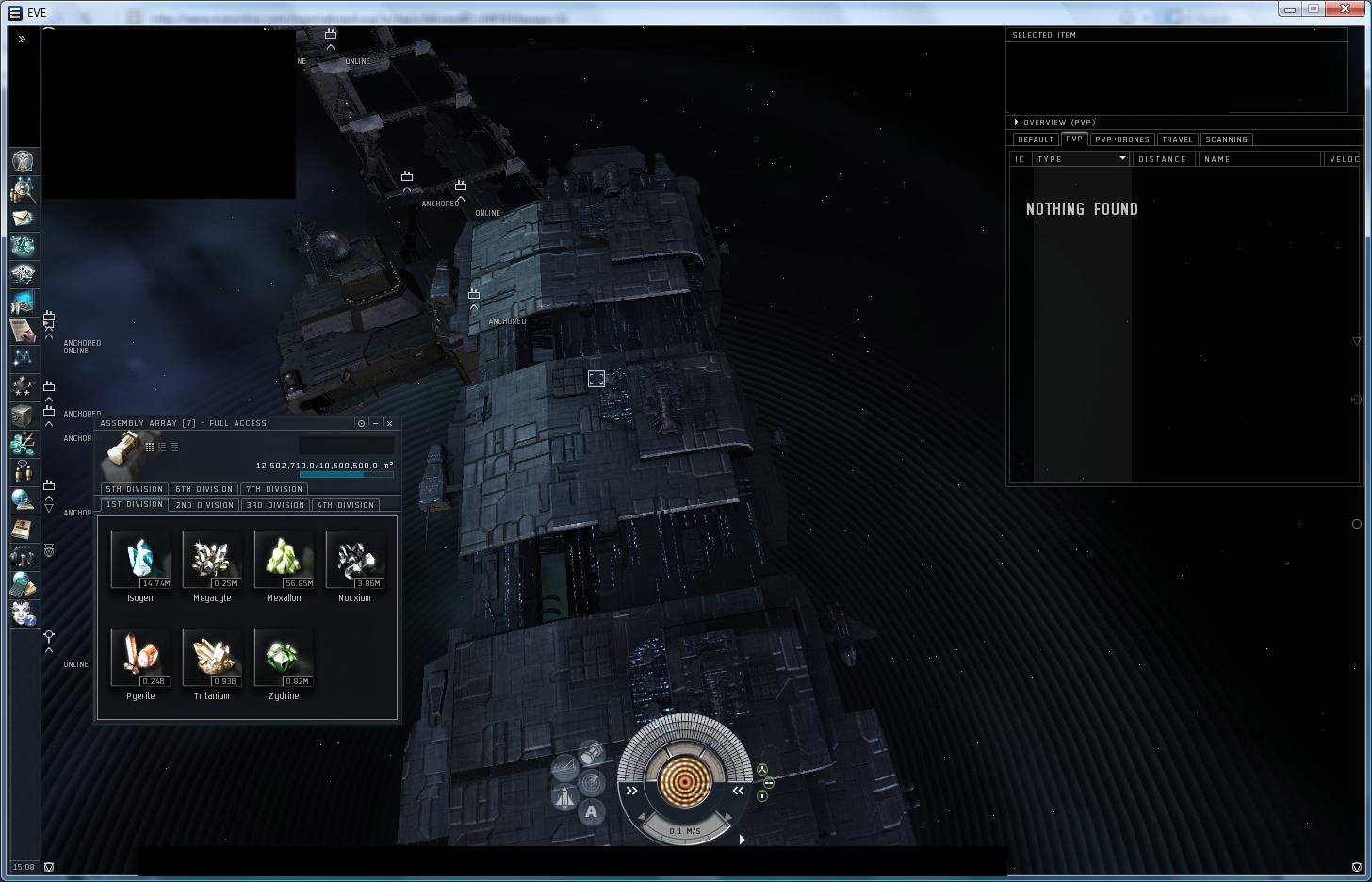Toggle the tactical overlay HUD button

click(x=564, y=767)
